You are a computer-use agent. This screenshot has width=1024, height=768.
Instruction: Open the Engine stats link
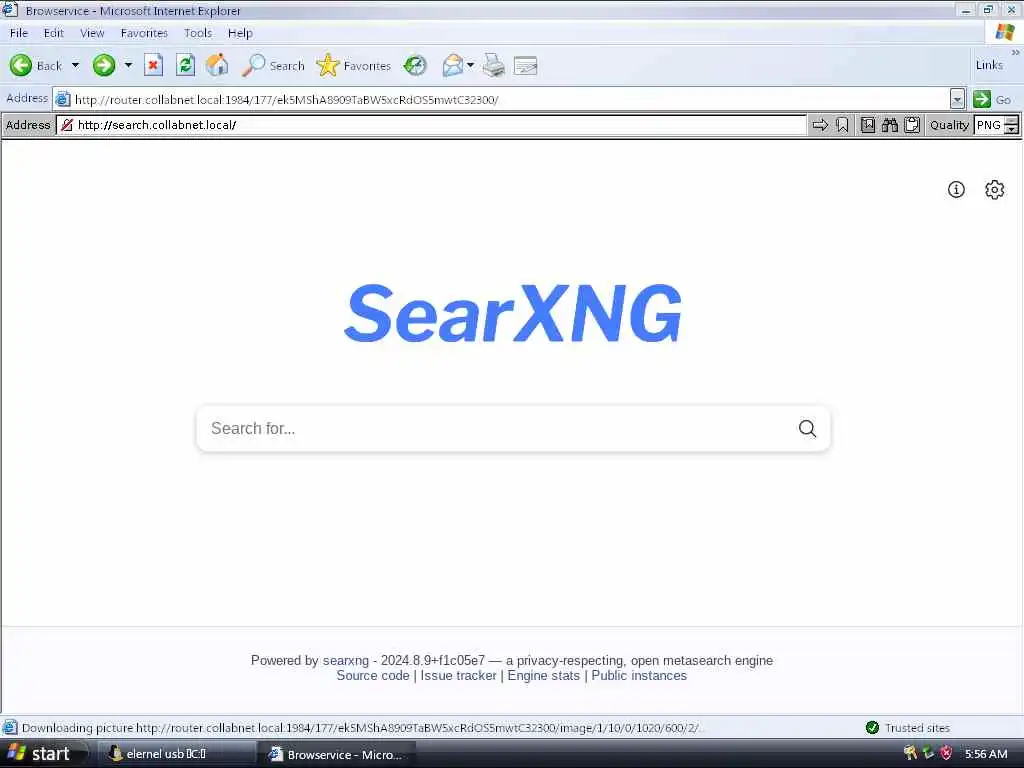[x=543, y=676]
